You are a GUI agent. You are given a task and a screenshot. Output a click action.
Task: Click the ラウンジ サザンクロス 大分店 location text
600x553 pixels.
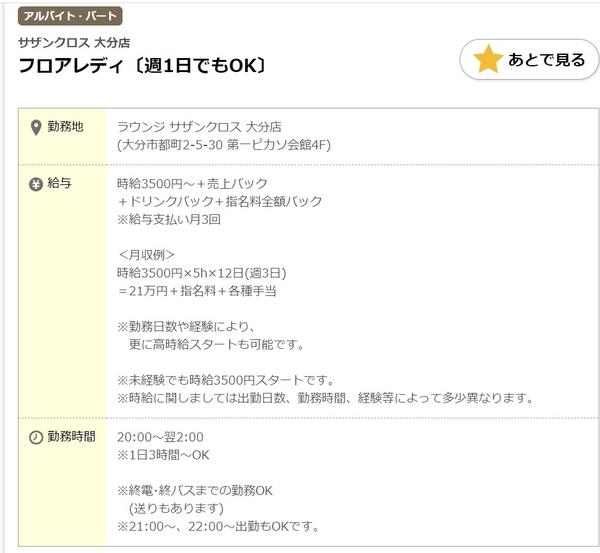(199, 127)
